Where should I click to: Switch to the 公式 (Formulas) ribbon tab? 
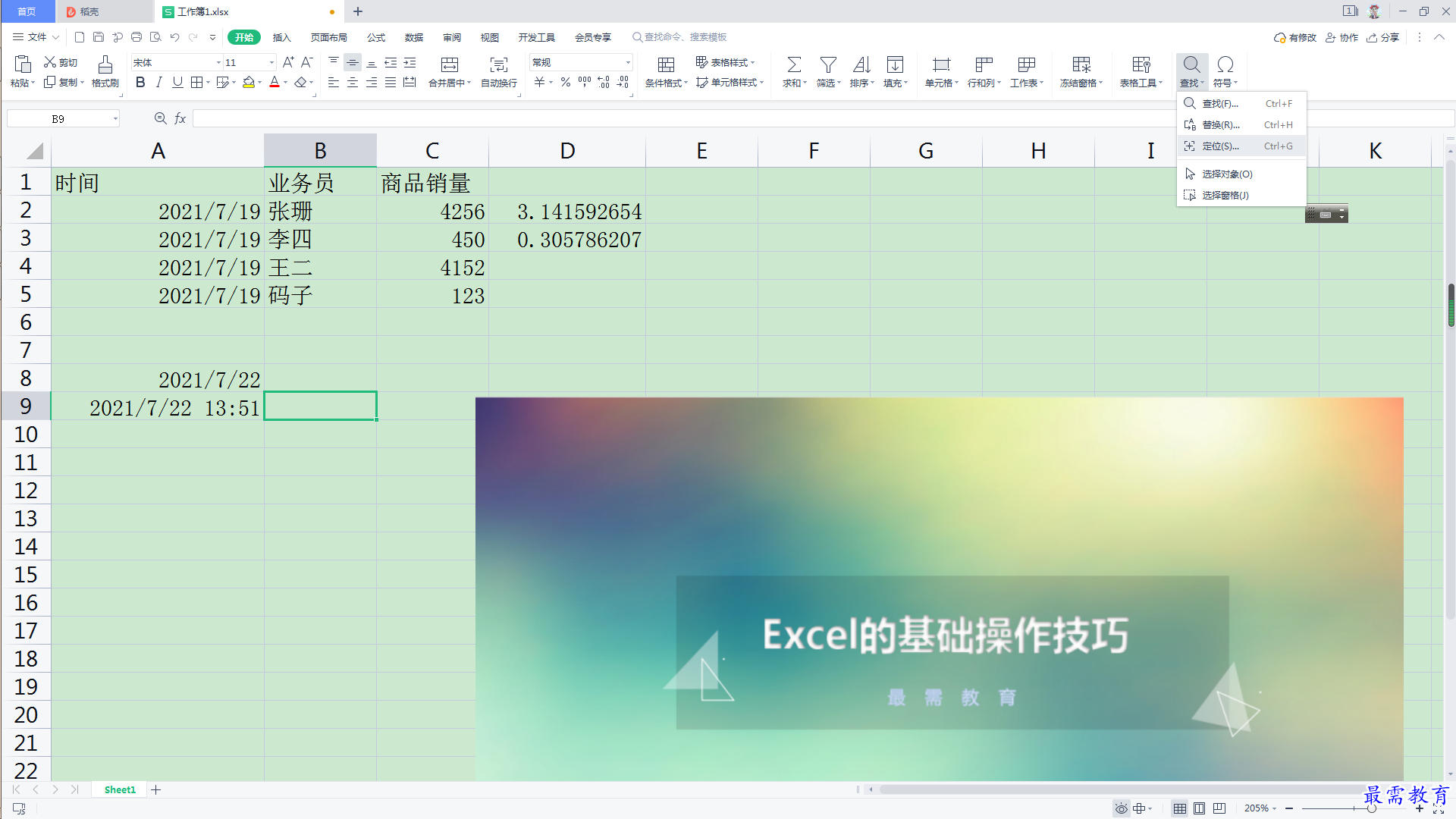pos(376,37)
